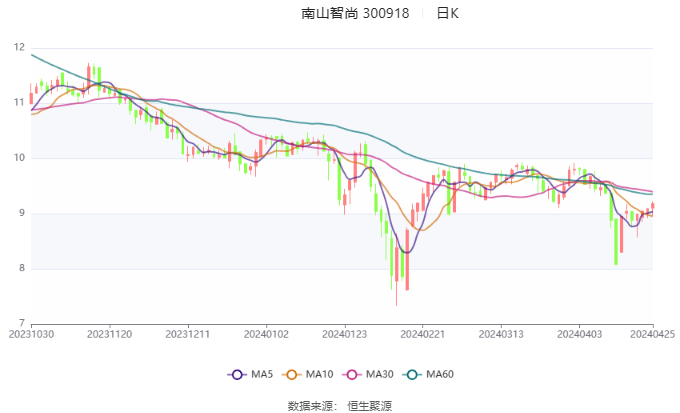Click the x-axis date 20240403
The width and height of the screenshot is (680, 413).
579,334
